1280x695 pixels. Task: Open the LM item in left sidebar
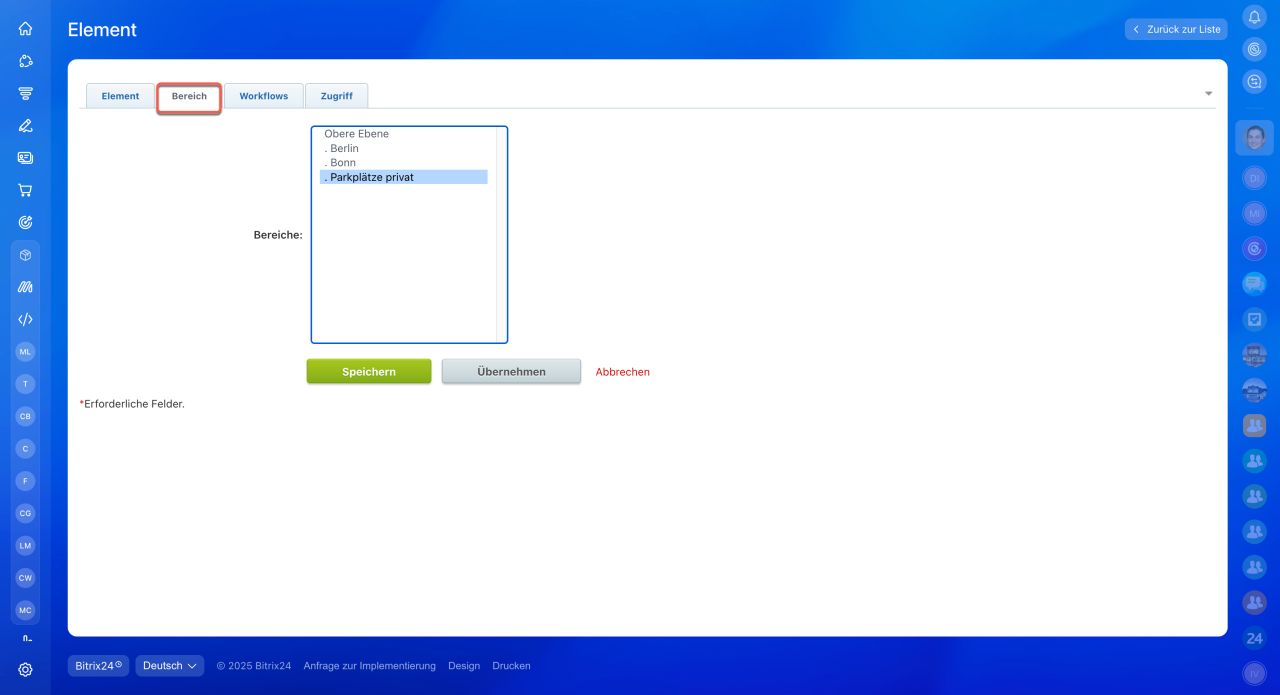point(25,546)
